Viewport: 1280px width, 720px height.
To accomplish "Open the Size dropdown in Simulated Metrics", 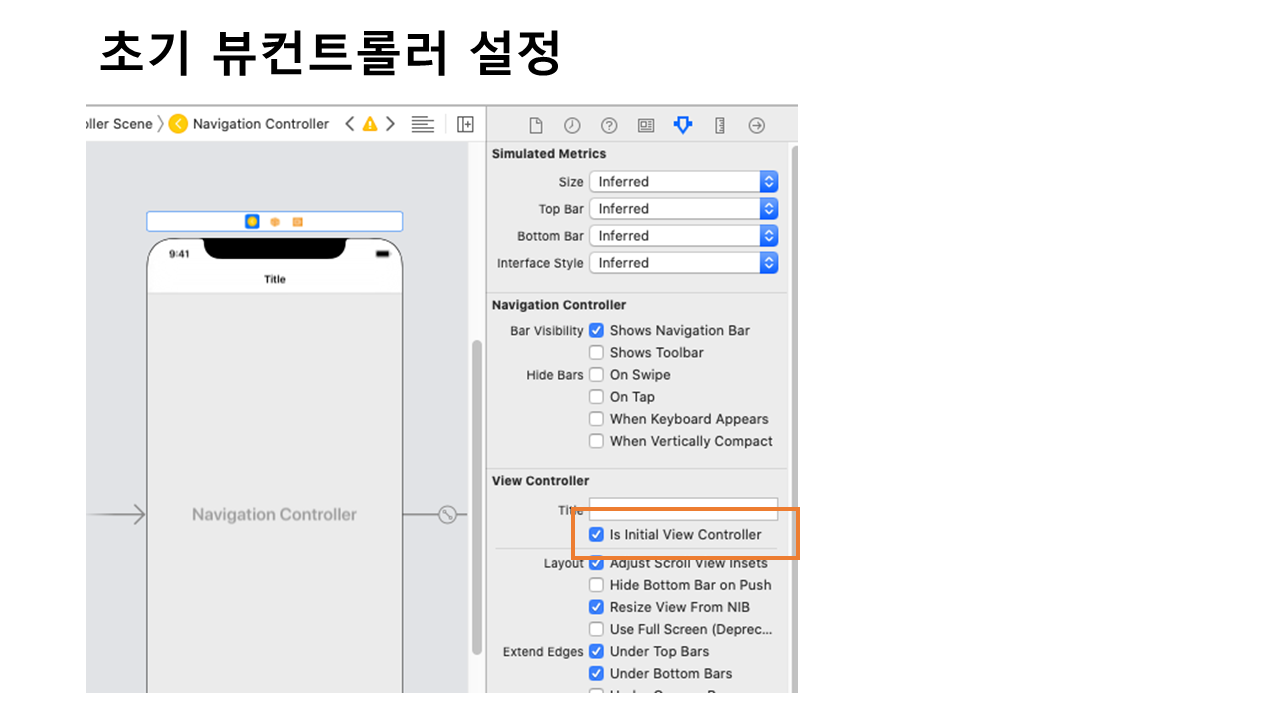I will pos(683,182).
